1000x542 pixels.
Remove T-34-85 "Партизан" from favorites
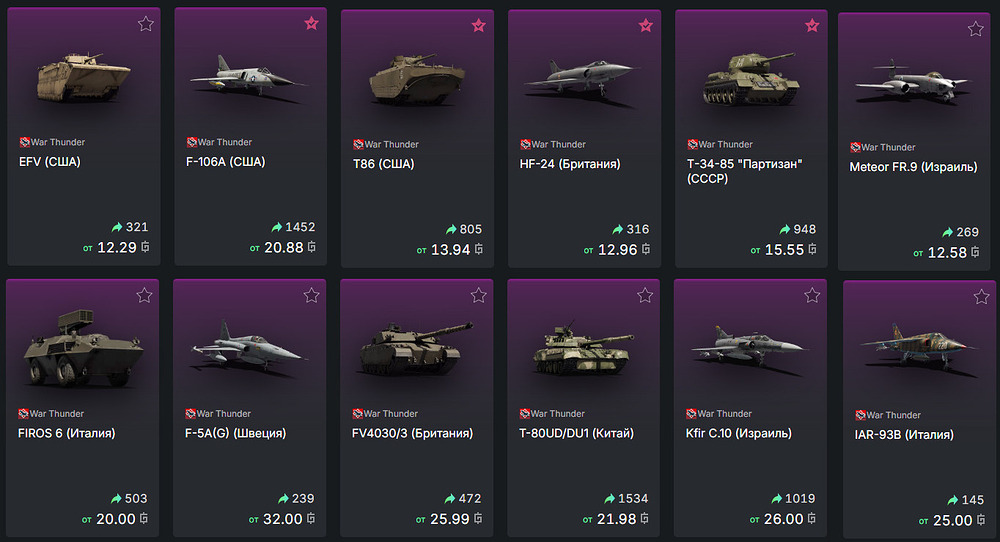[811, 25]
